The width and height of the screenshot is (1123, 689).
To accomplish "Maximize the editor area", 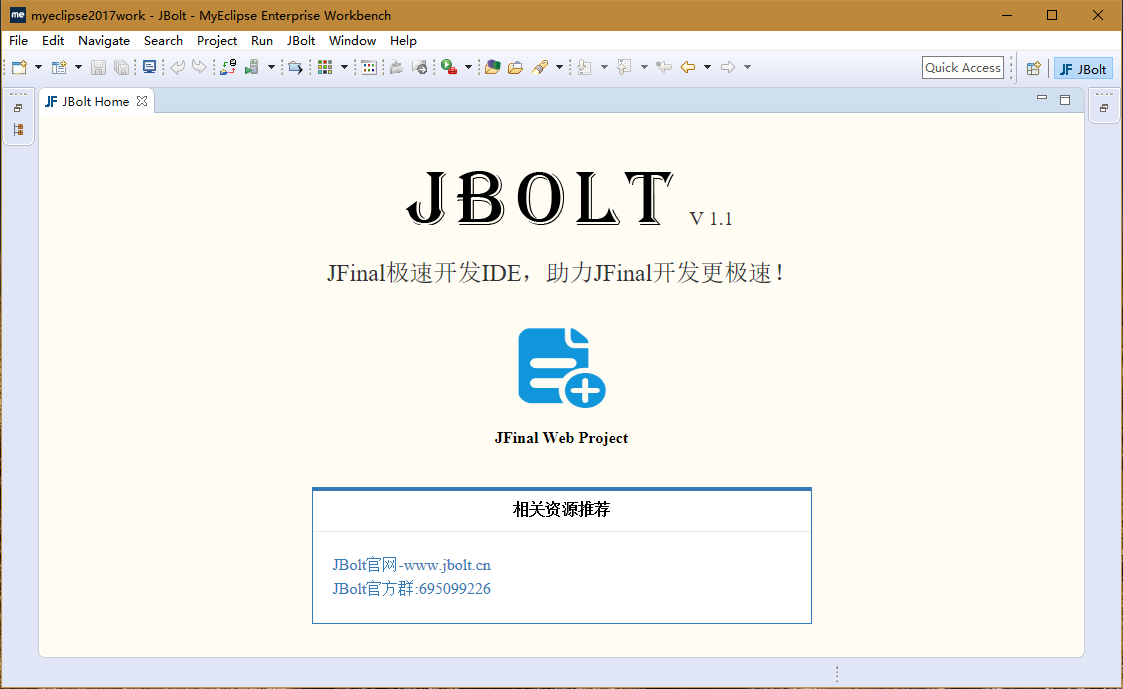I will [x=1065, y=100].
